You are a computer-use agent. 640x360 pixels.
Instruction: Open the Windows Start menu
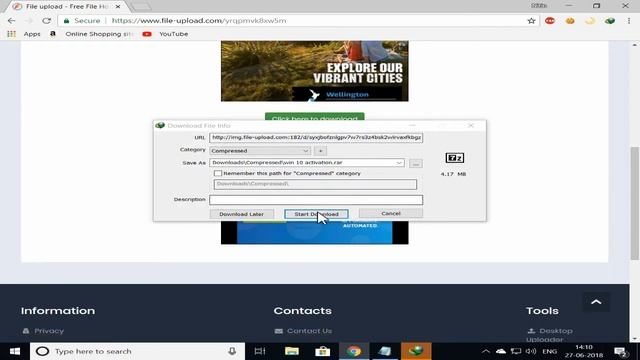(15, 351)
